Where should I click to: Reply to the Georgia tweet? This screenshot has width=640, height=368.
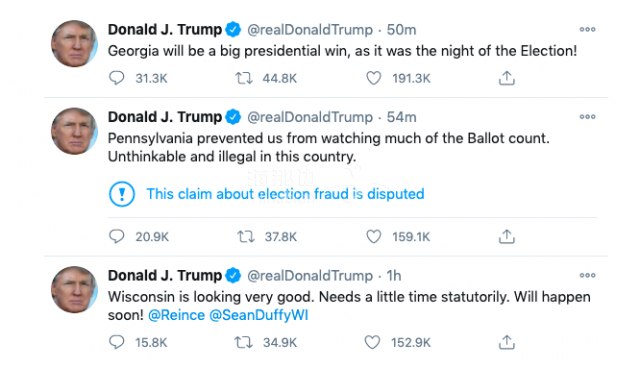coord(117,78)
